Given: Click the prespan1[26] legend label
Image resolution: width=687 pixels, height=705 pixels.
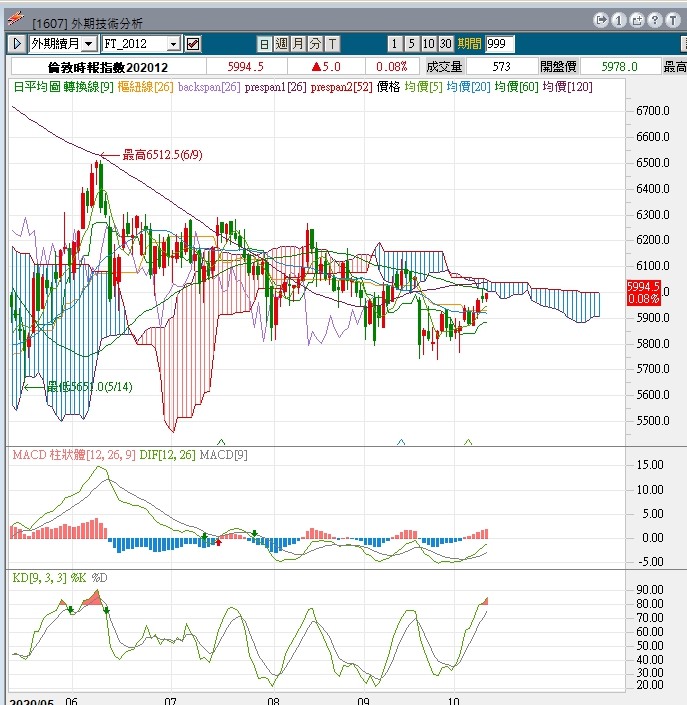Looking at the screenshot, I should point(275,87).
